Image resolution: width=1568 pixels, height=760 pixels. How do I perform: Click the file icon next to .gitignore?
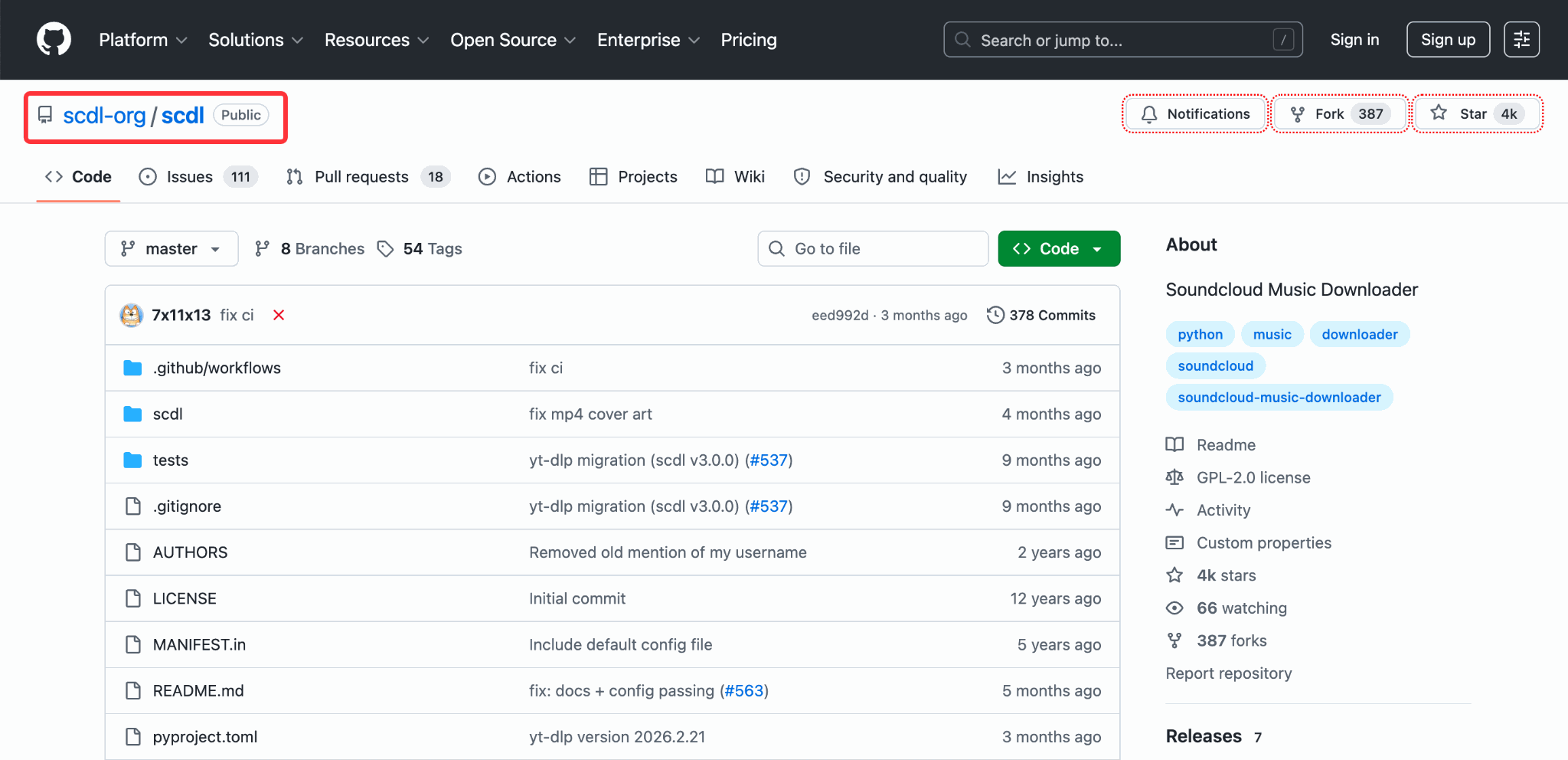pyautogui.click(x=133, y=506)
